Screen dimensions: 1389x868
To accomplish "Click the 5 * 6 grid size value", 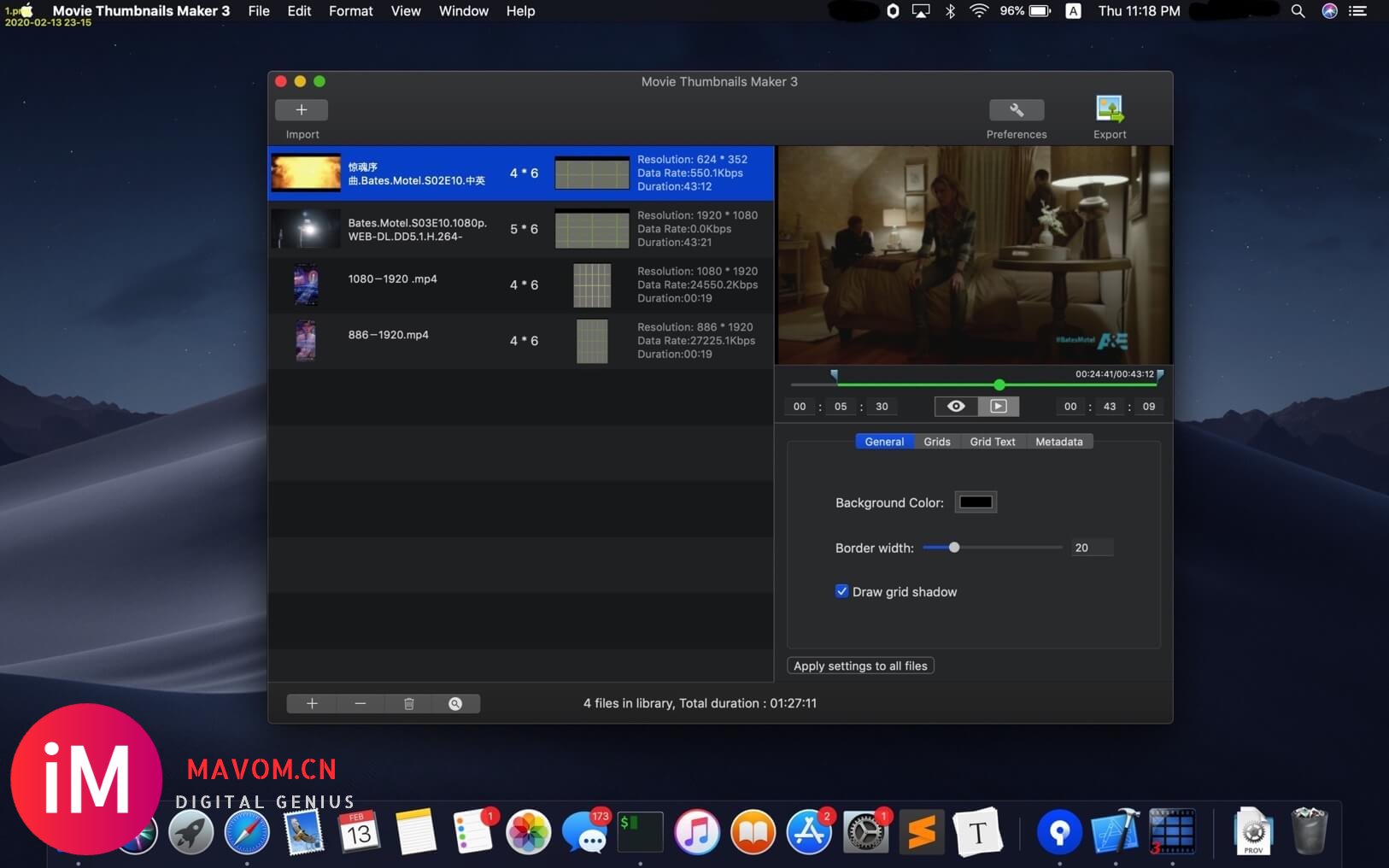I will [x=524, y=229].
